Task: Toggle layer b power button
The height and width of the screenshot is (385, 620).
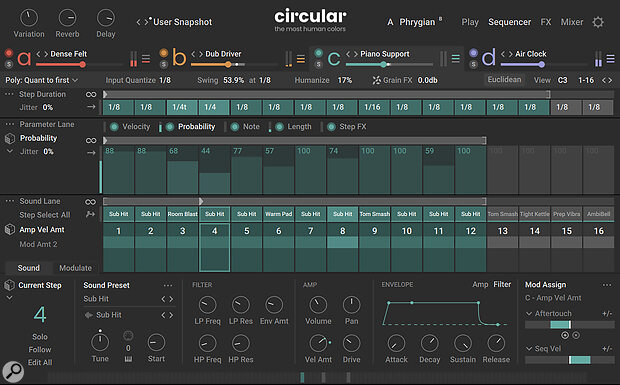Action: (x=163, y=53)
